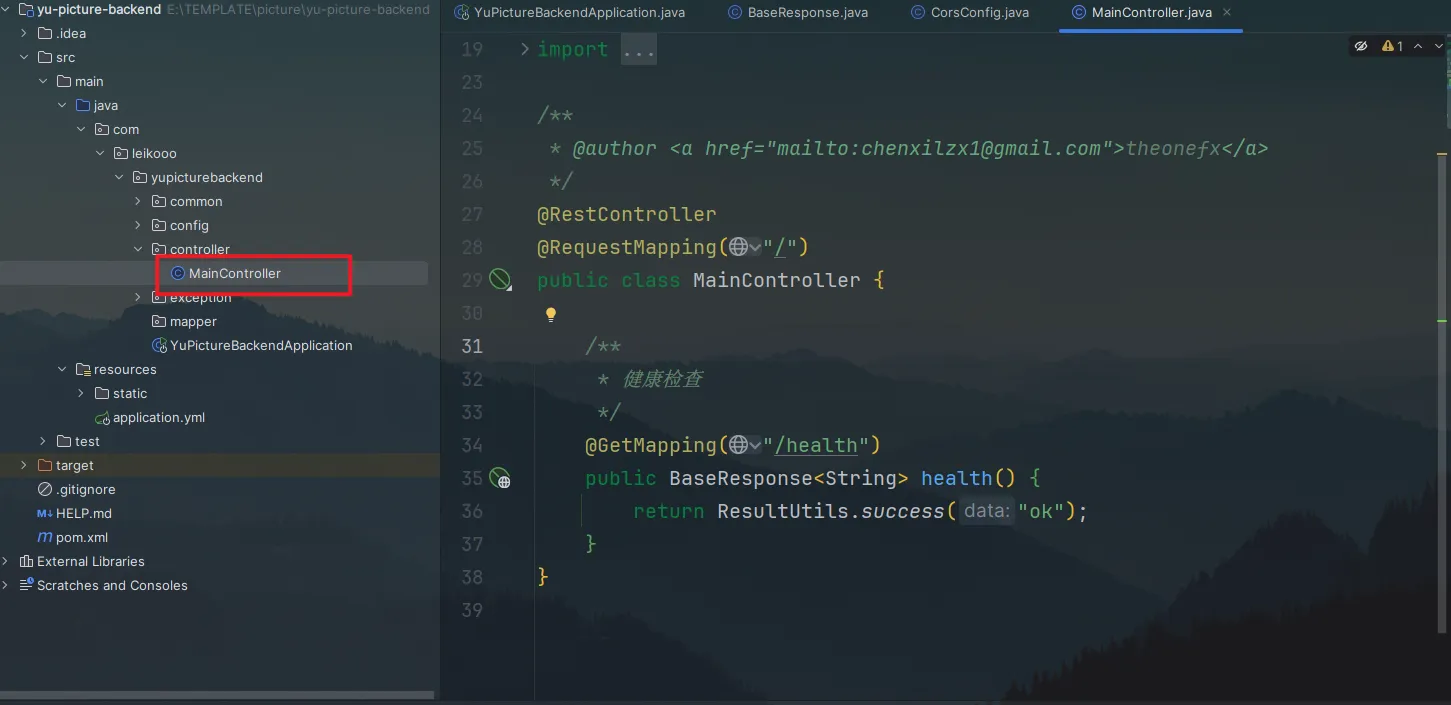Expand the common package folder
The width and height of the screenshot is (1451, 705).
[139, 201]
